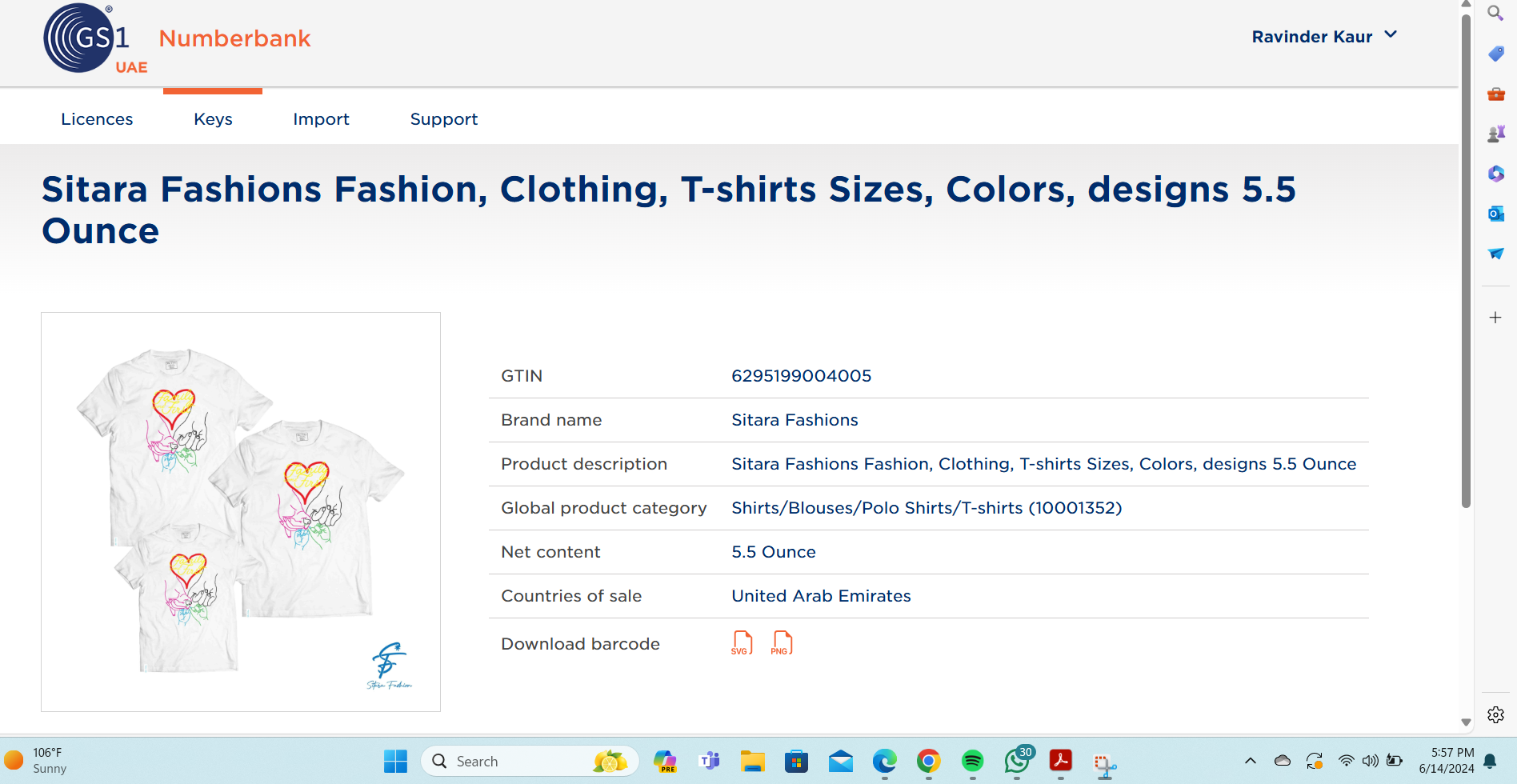This screenshot has width=1517, height=784.
Task: Select Net content value 5.5 Ounce
Action: pyautogui.click(x=774, y=552)
